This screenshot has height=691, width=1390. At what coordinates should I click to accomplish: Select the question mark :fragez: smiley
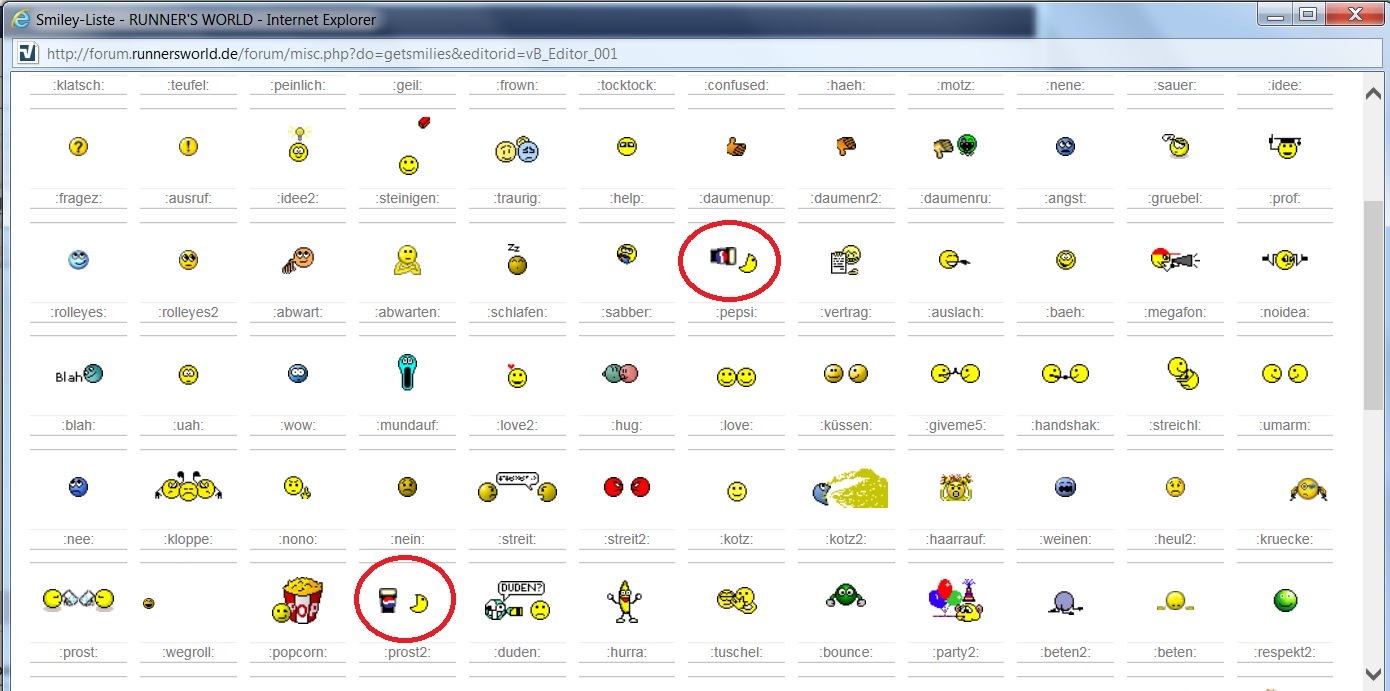pos(79,147)
